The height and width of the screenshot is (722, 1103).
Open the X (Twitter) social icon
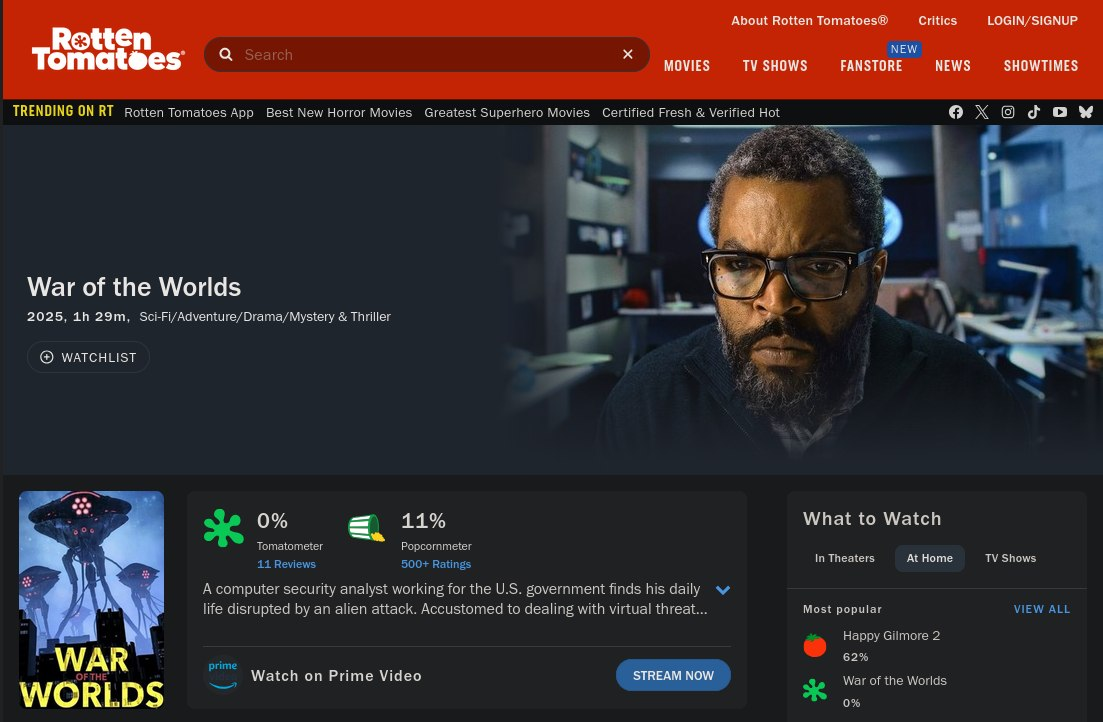click(981, 112)
